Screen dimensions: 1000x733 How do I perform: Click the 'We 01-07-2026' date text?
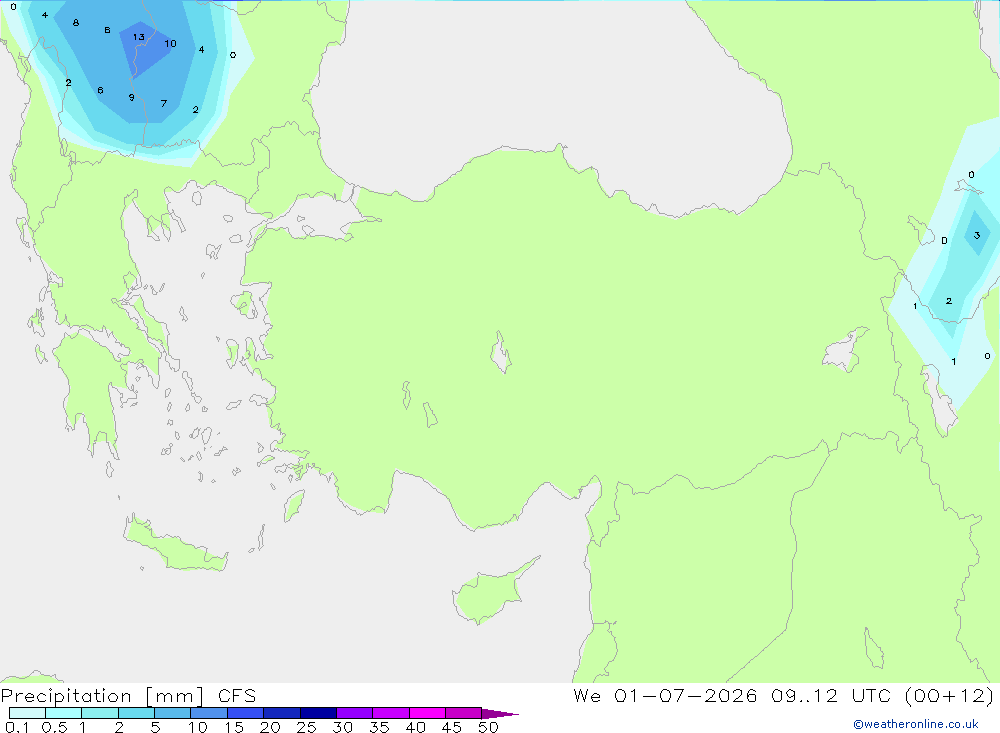pos(665,695)
